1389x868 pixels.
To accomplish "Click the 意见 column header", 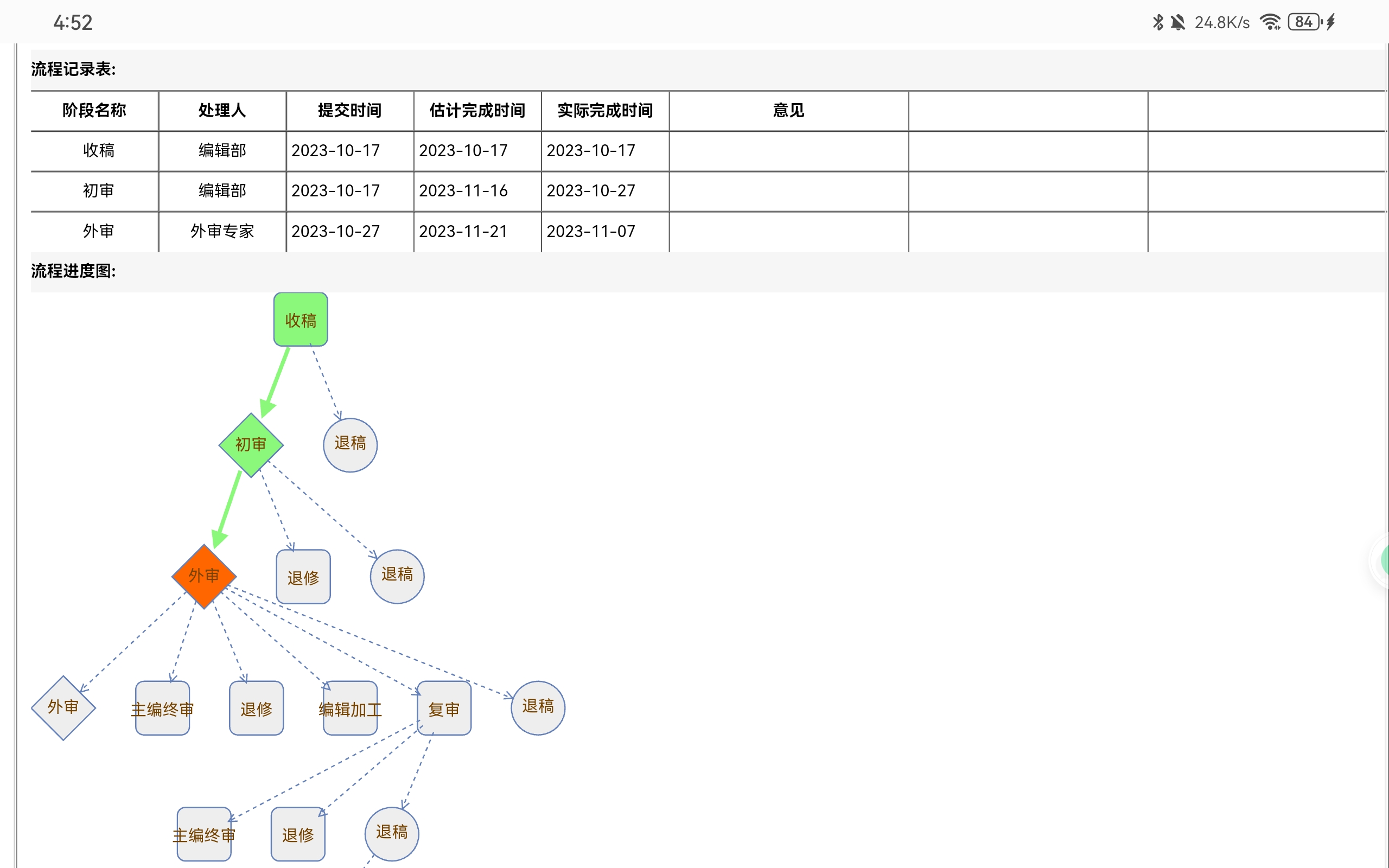I will [x=788, y=110].
